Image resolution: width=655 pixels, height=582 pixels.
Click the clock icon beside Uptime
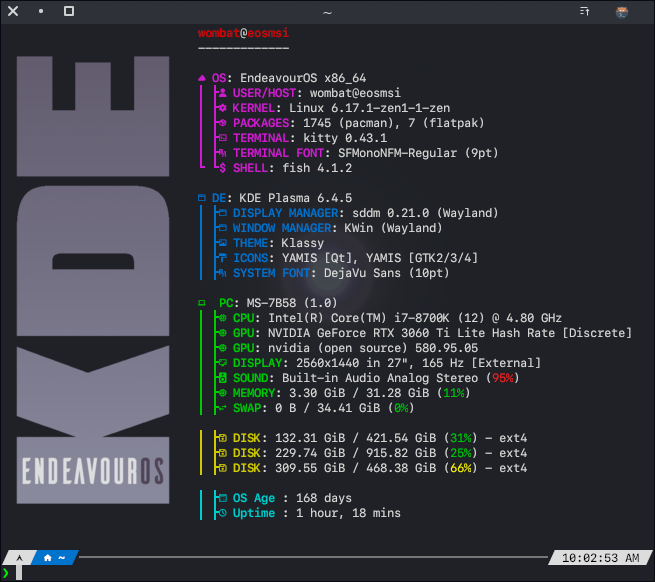[x=222, y=513]
